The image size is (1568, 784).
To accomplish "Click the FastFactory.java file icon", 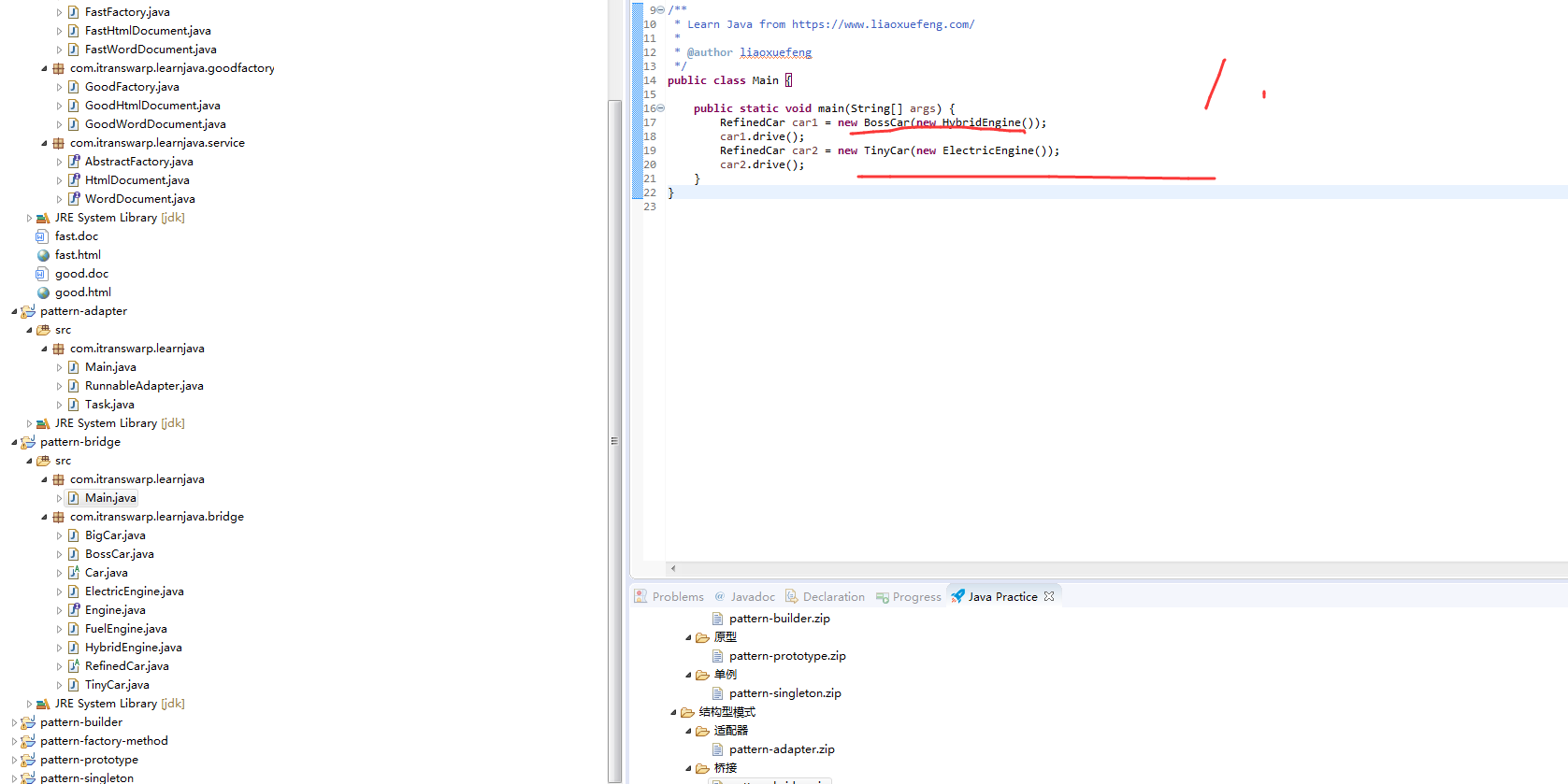I will pyautogui.click(x=73, y=12).
